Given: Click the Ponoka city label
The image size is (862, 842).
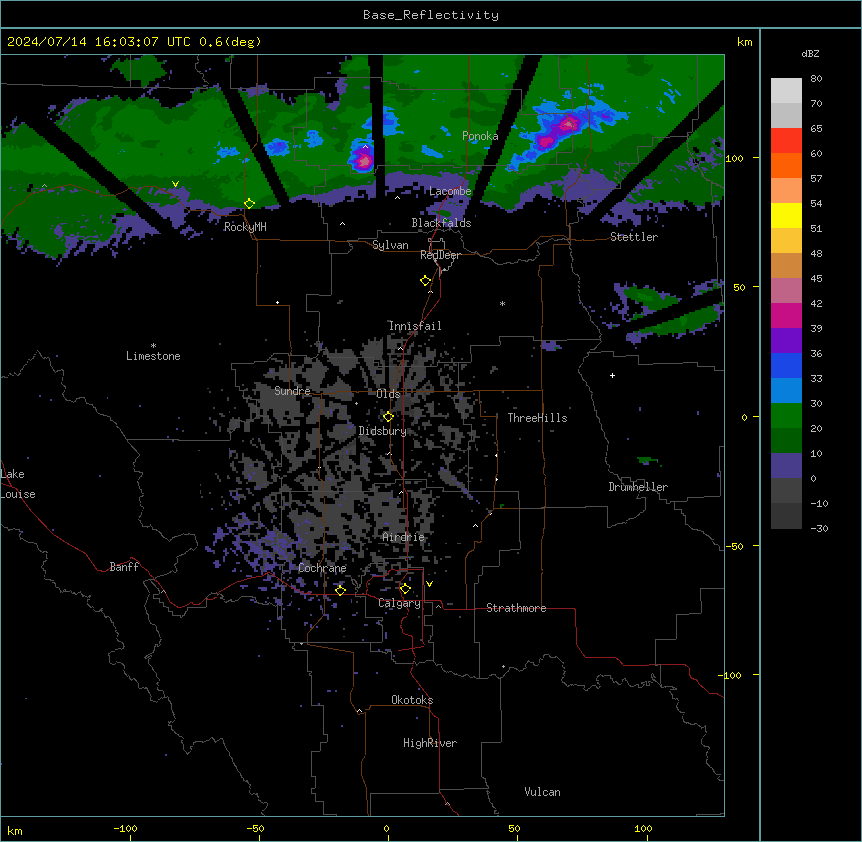Looking at the screenshot, I should 480,136.
